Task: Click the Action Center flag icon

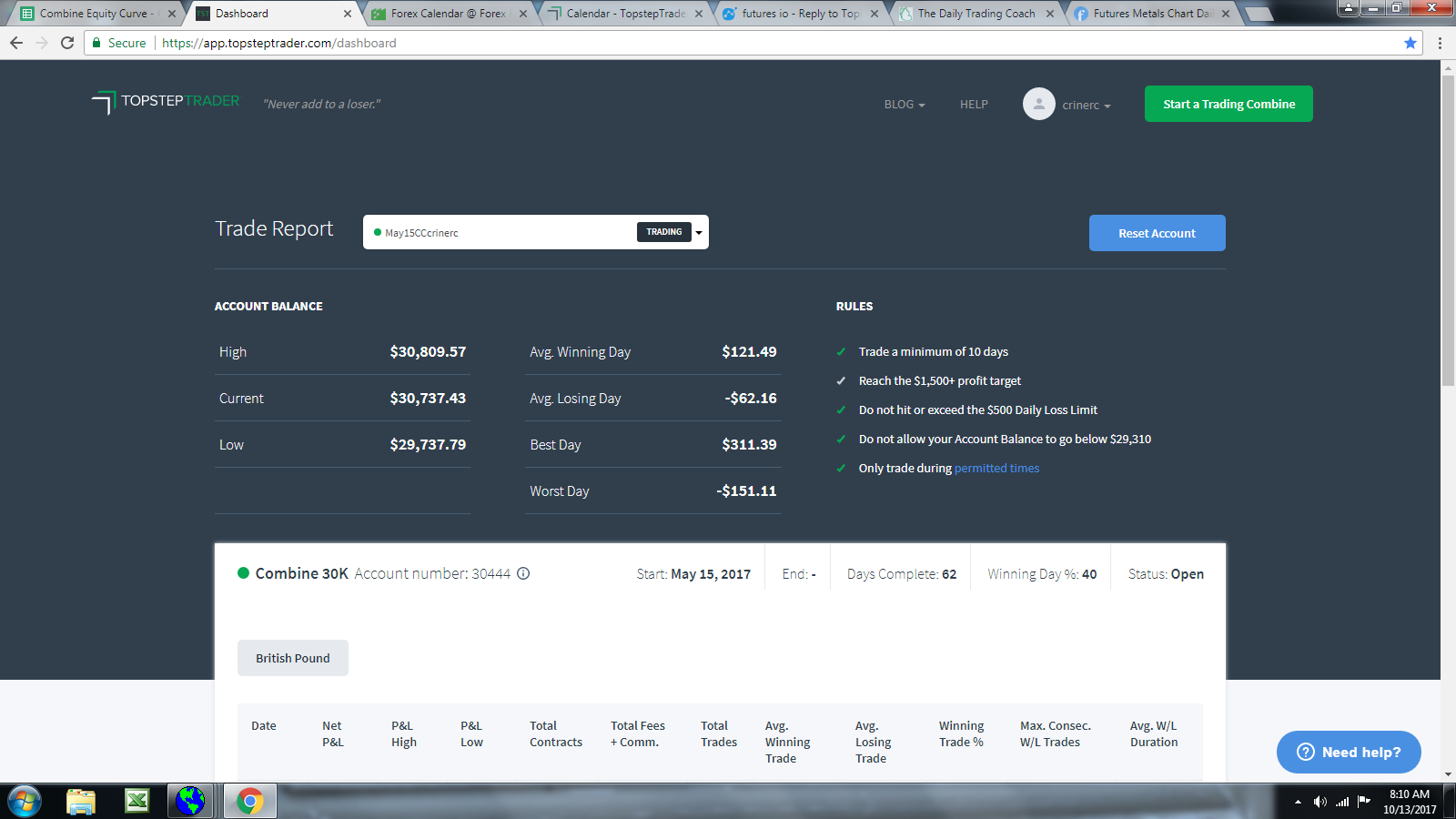Action: [1364, 801]
